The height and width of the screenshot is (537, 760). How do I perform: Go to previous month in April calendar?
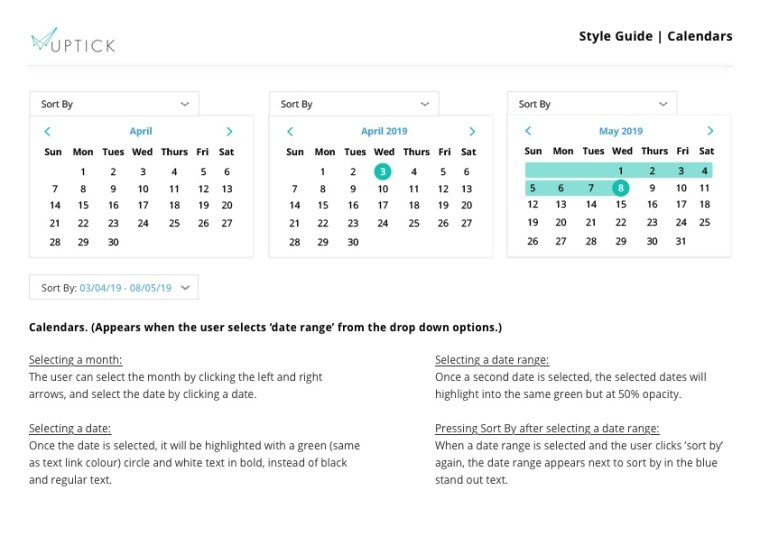[47, 131]
